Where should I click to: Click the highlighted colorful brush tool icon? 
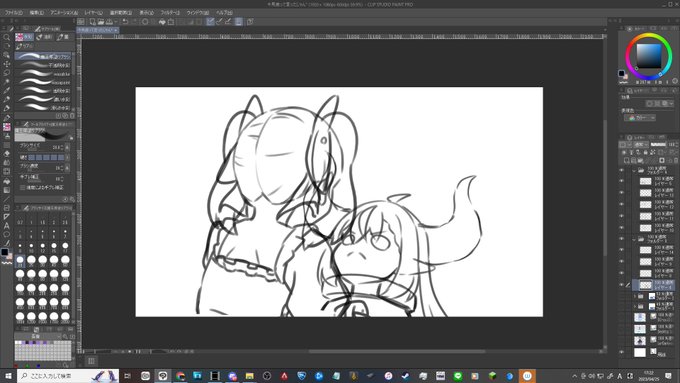click(7, 127)
